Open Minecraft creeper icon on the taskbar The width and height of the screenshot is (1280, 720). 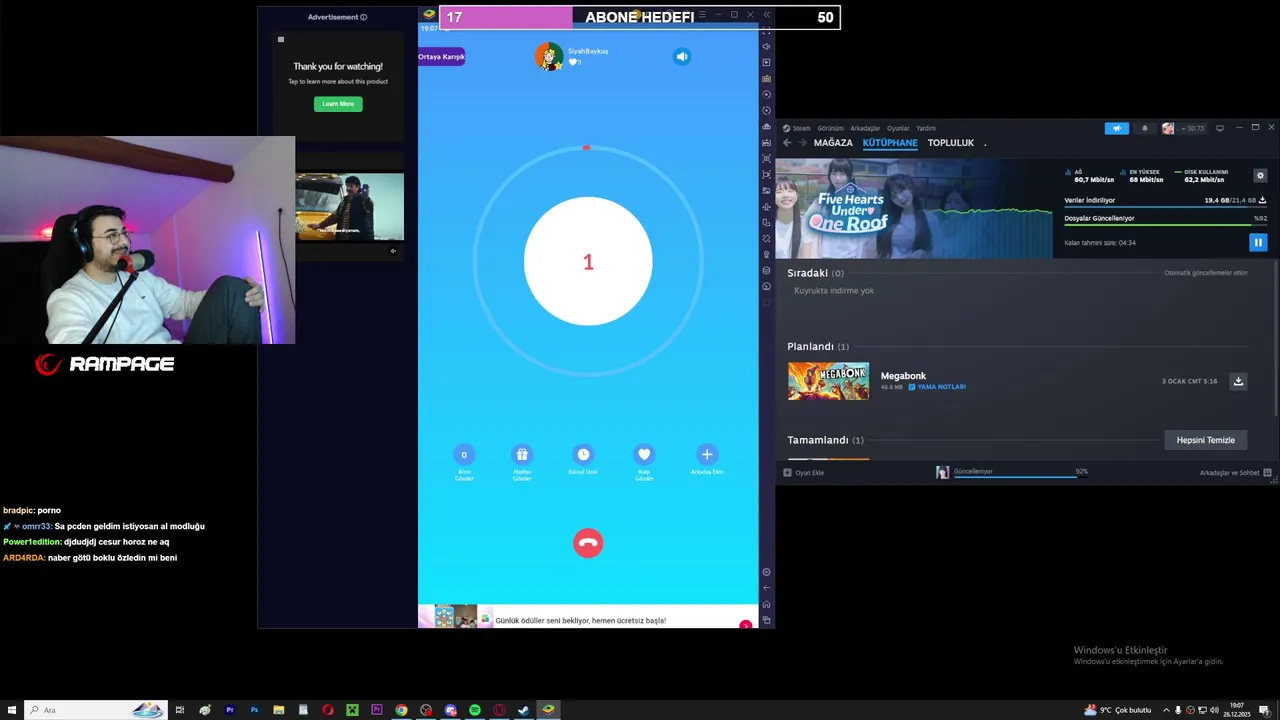352,710
